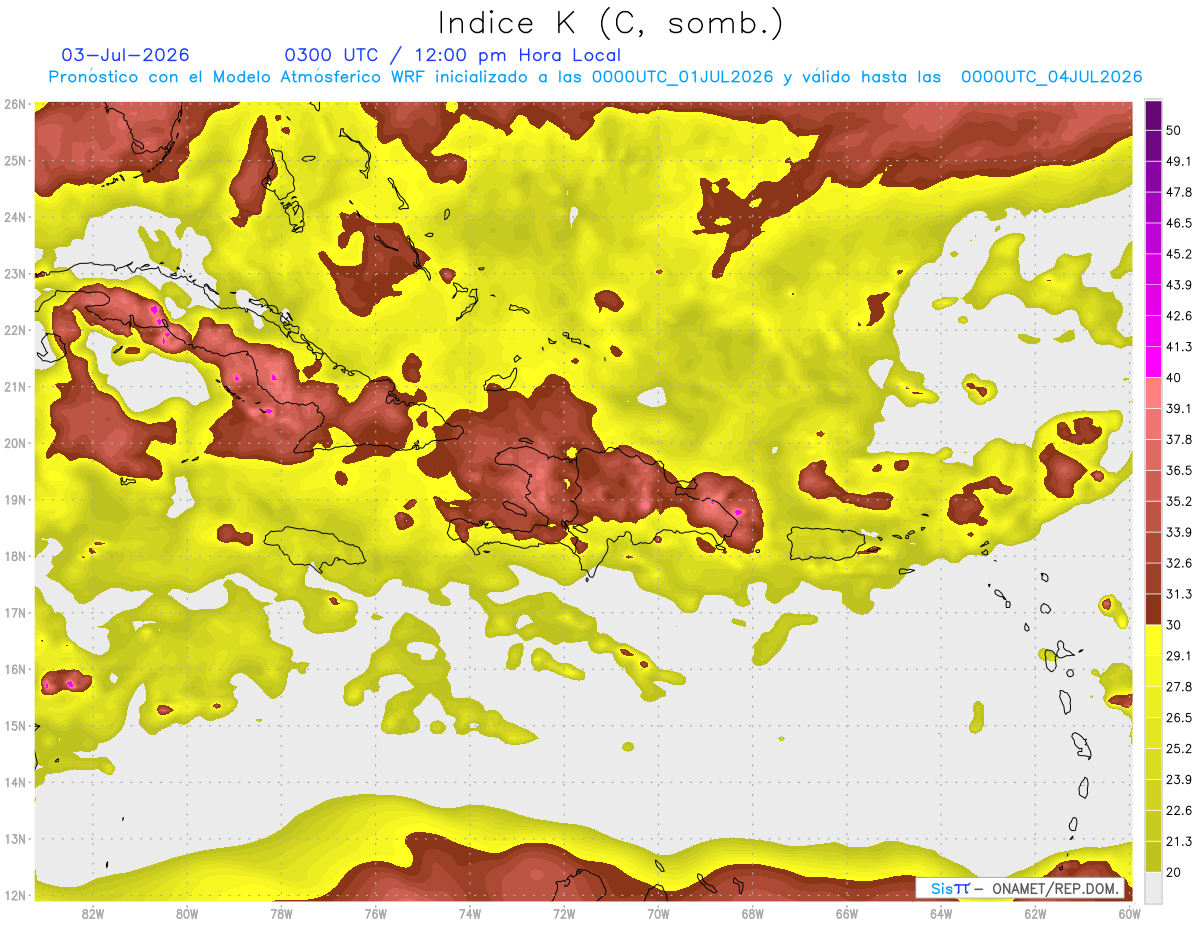Click the "13N" latitude label
The height and width of the screenshot is (927, 1200).
pyautogui.click(x=15, y=838)
